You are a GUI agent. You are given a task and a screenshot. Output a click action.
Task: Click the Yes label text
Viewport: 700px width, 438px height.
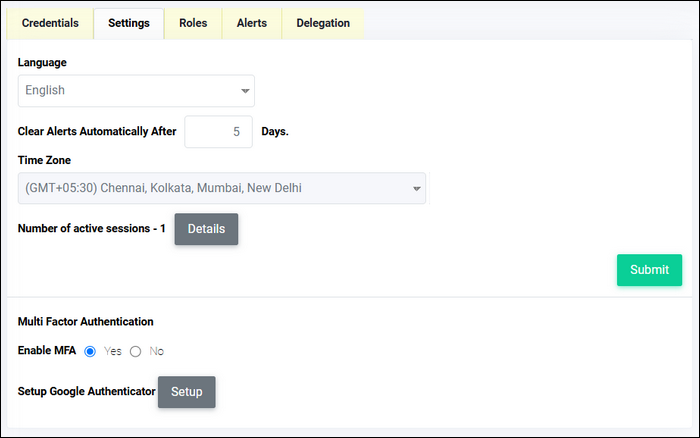112,351
